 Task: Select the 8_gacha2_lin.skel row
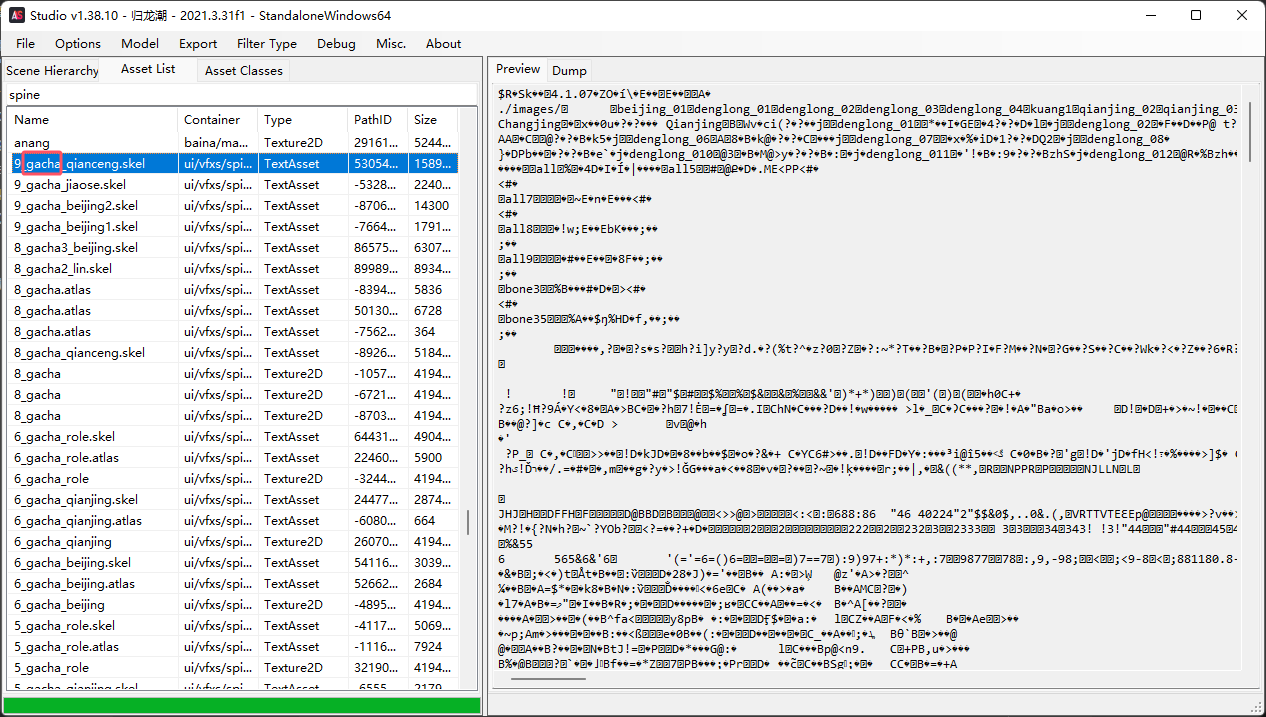point(234,268)
